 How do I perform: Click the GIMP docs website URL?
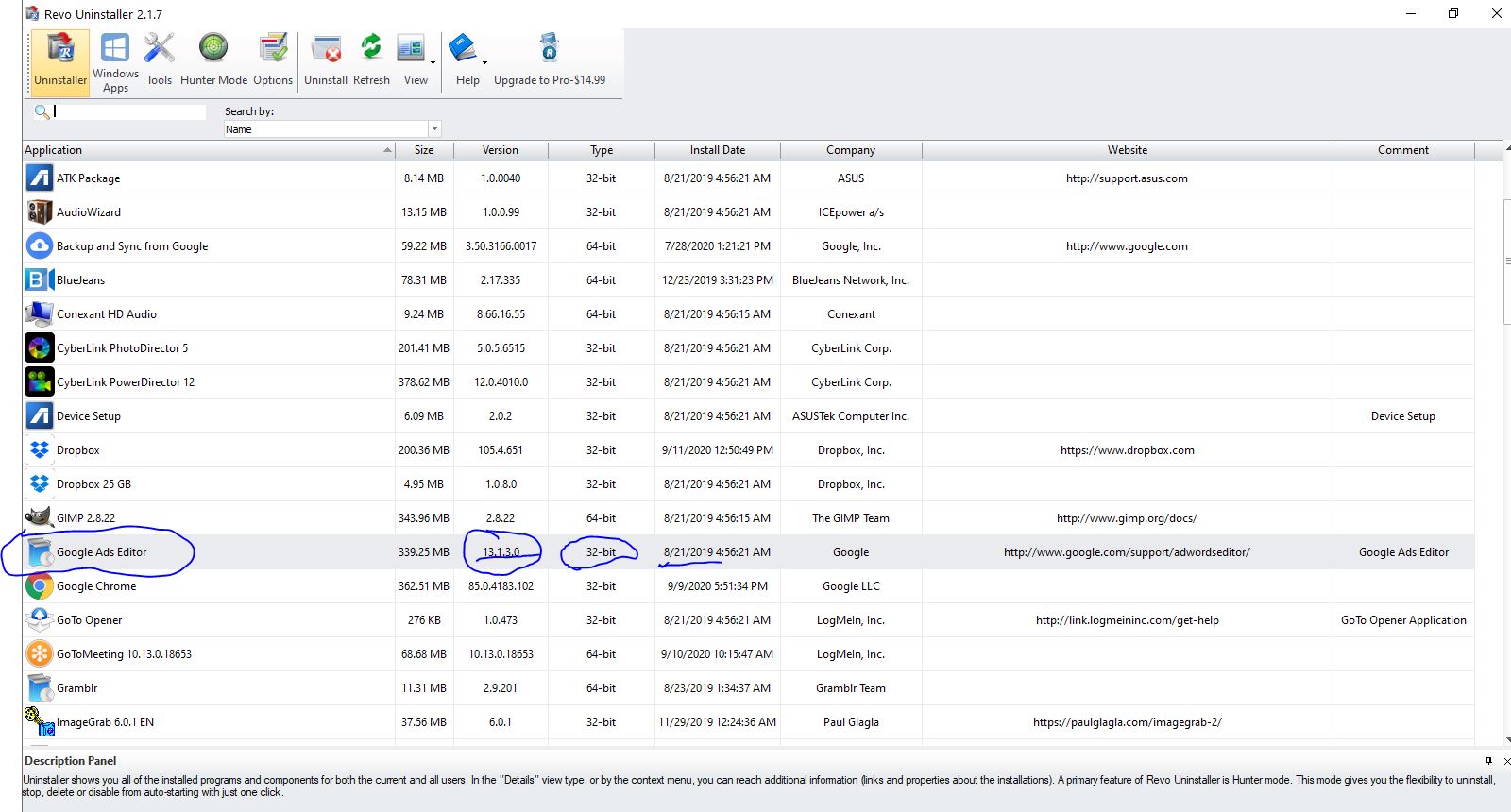1127,518
